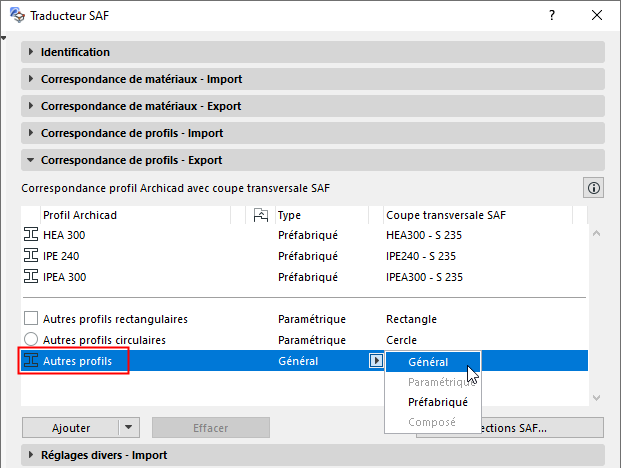Expand Correspondance de profils - Import
This screenshot has width=621, height=468.
313,133
